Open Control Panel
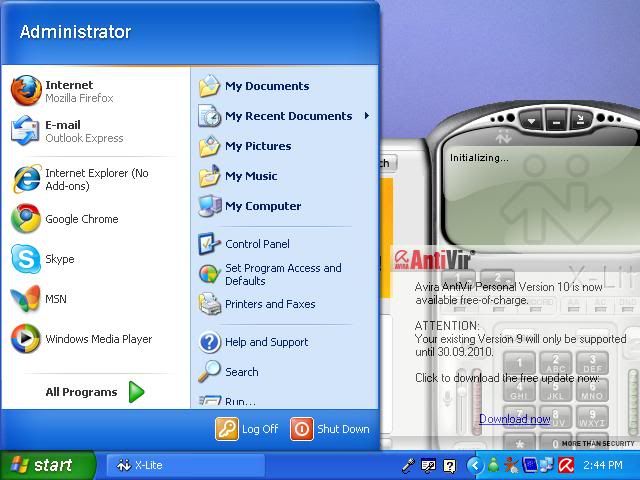 (x=244, y=244)
